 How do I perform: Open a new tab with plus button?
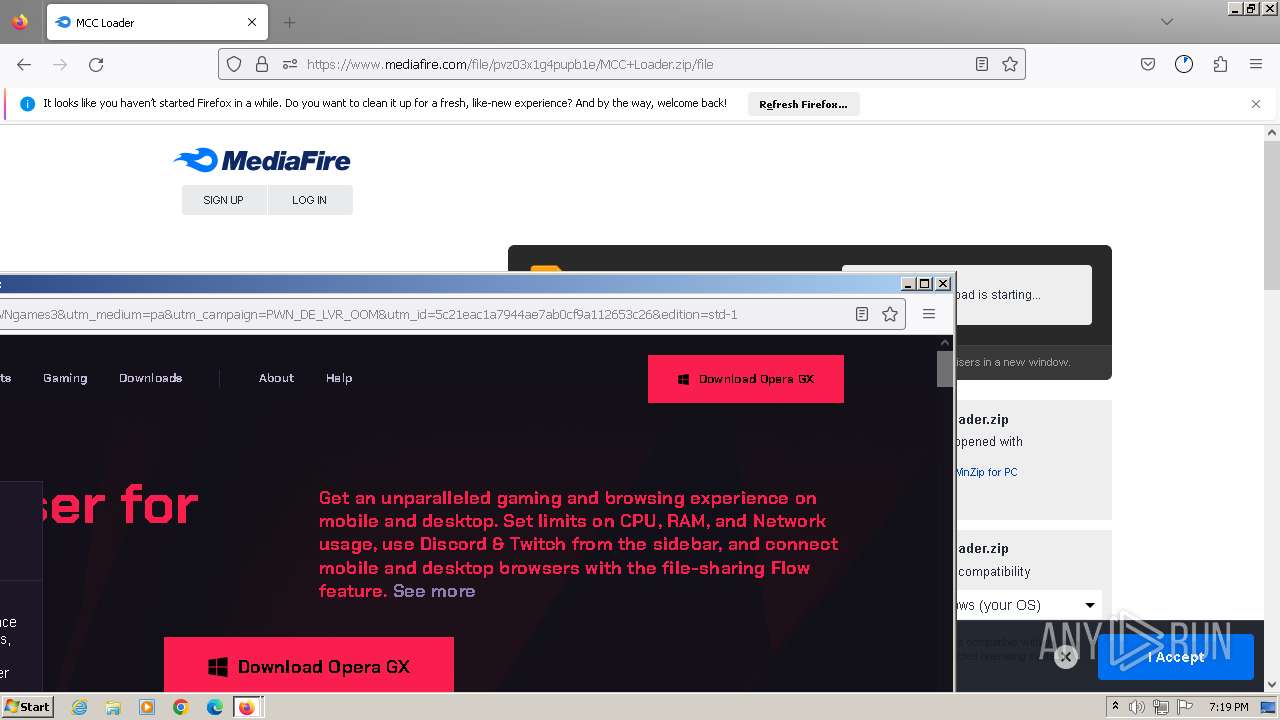(289, 22)
